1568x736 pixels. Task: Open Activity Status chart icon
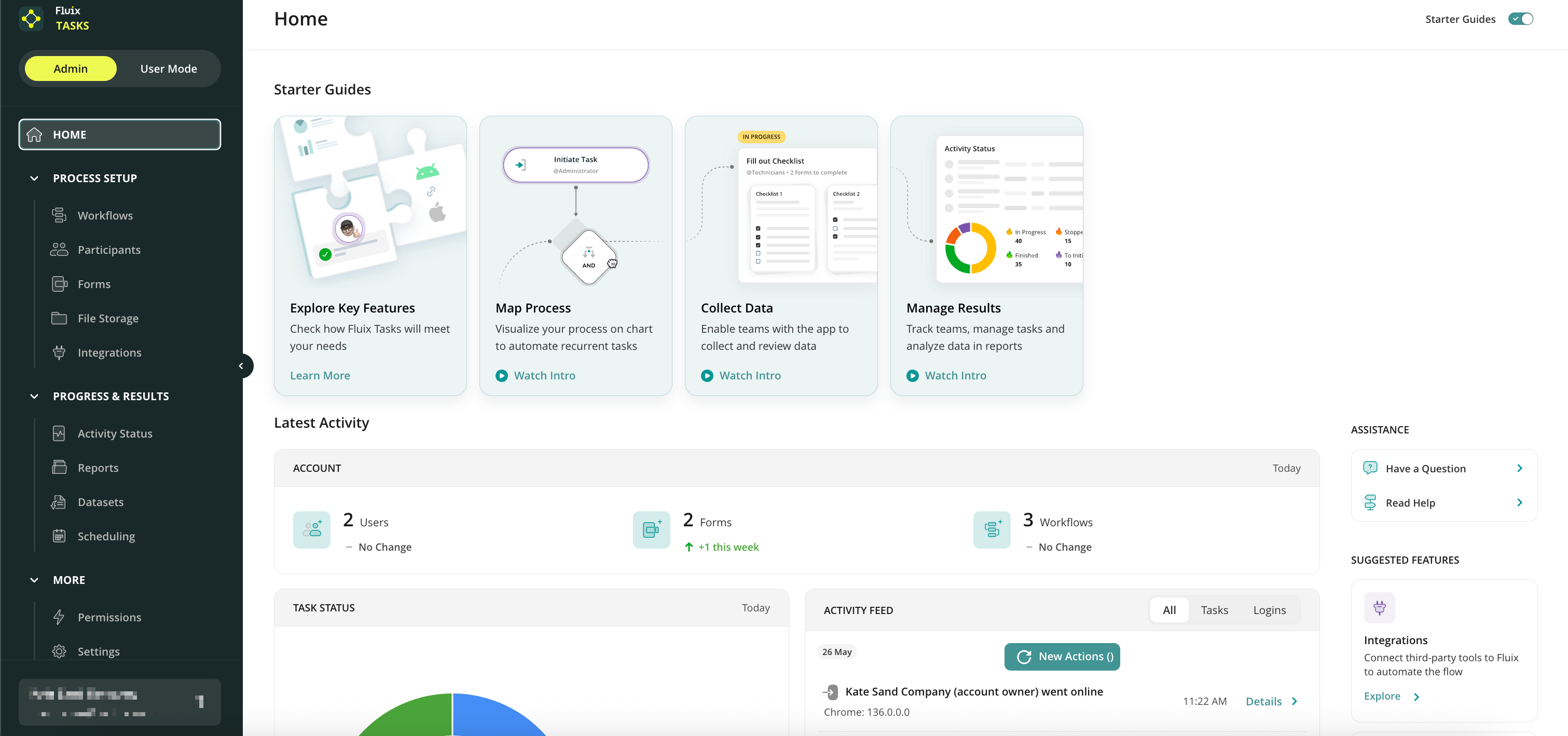tap(59, 433)
